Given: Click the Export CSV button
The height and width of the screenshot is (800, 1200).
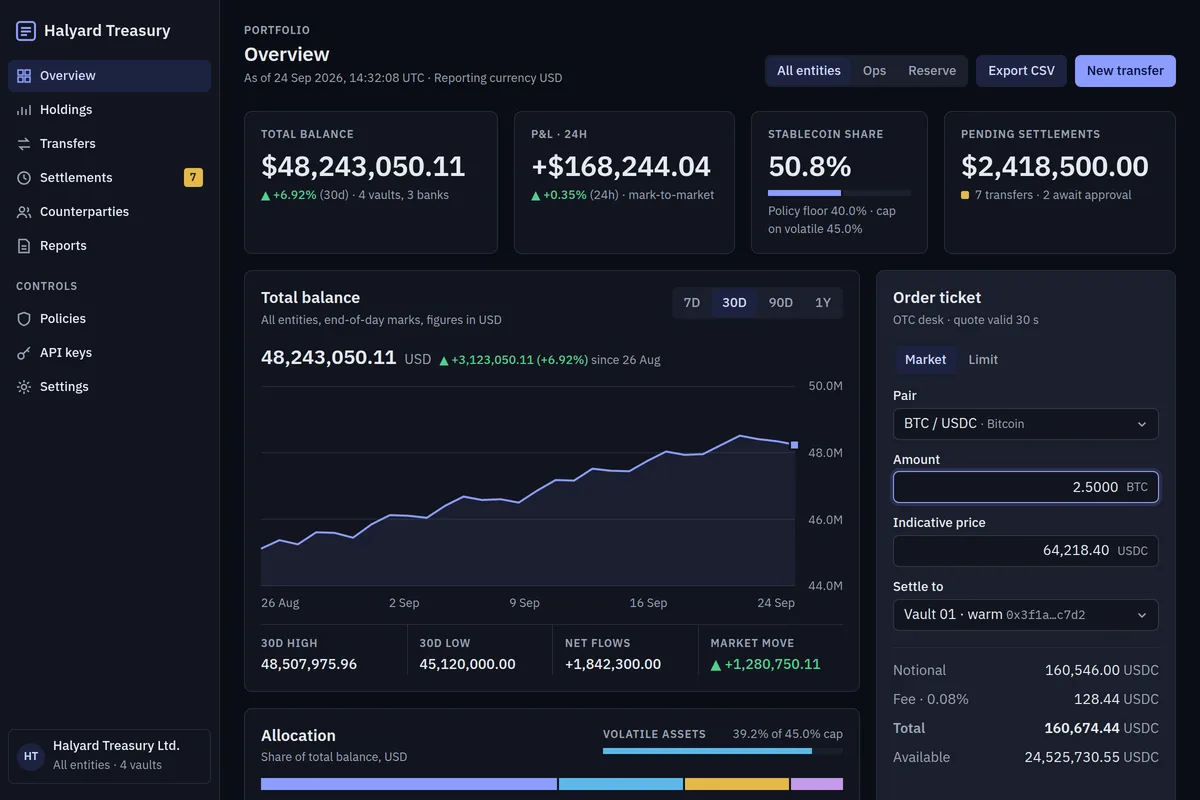Looking at the screenshot, I should point(1021,71).
